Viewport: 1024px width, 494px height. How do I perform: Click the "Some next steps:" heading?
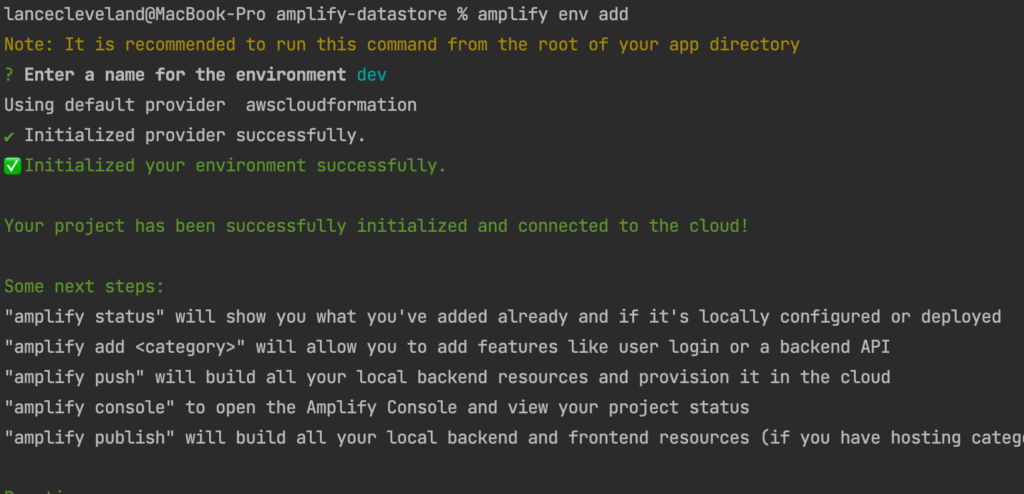pyautogui.click(x=85, y=286)
